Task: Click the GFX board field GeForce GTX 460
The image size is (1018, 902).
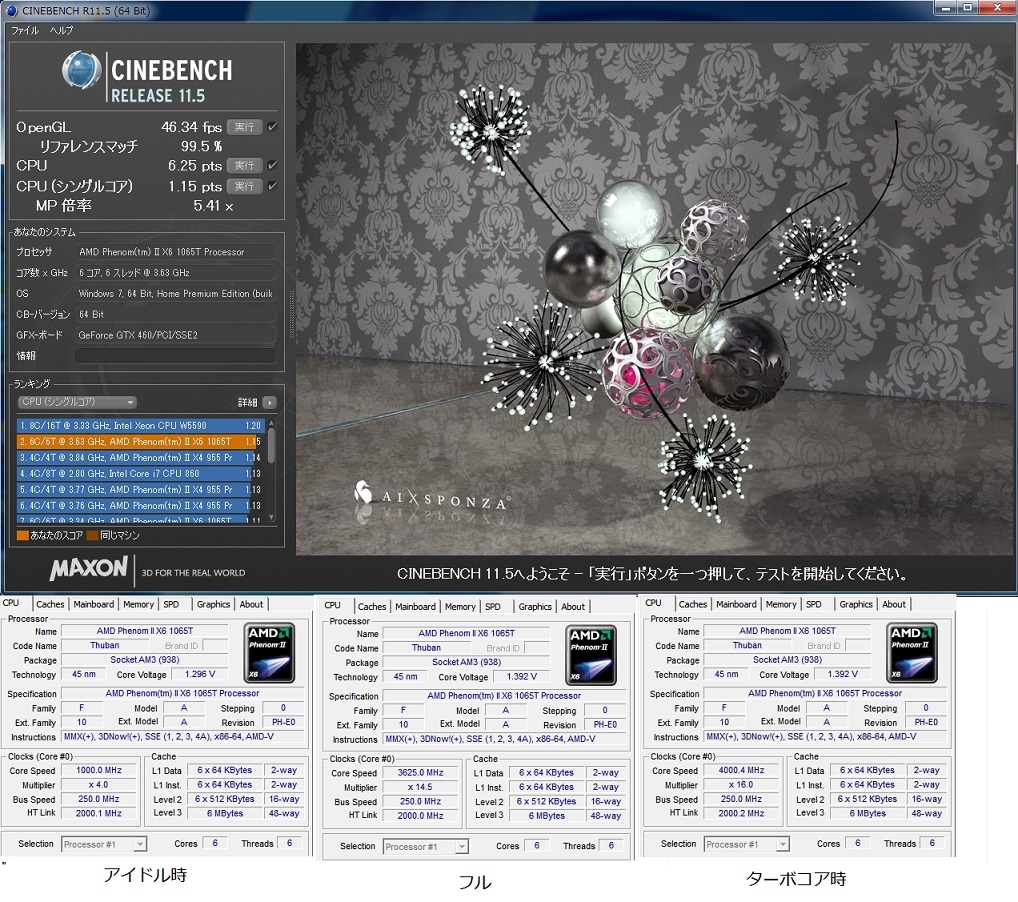Action: (175, 335)
